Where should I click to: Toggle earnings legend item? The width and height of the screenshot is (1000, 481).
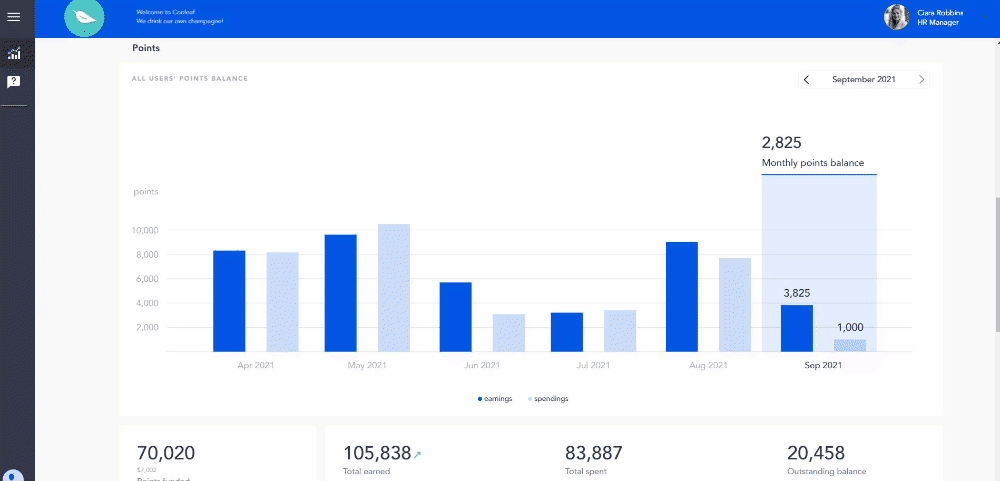pos(495,399)
